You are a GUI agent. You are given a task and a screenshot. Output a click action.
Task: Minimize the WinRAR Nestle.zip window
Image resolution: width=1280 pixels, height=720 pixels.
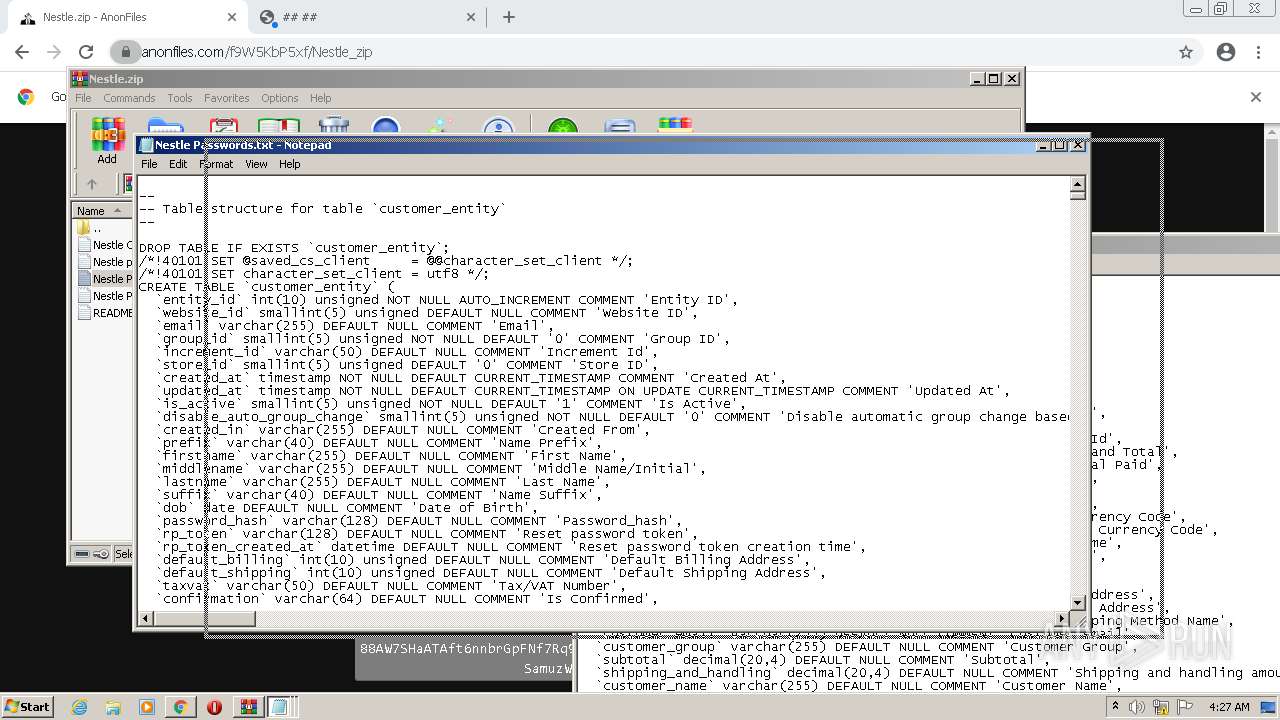(977, 78)
